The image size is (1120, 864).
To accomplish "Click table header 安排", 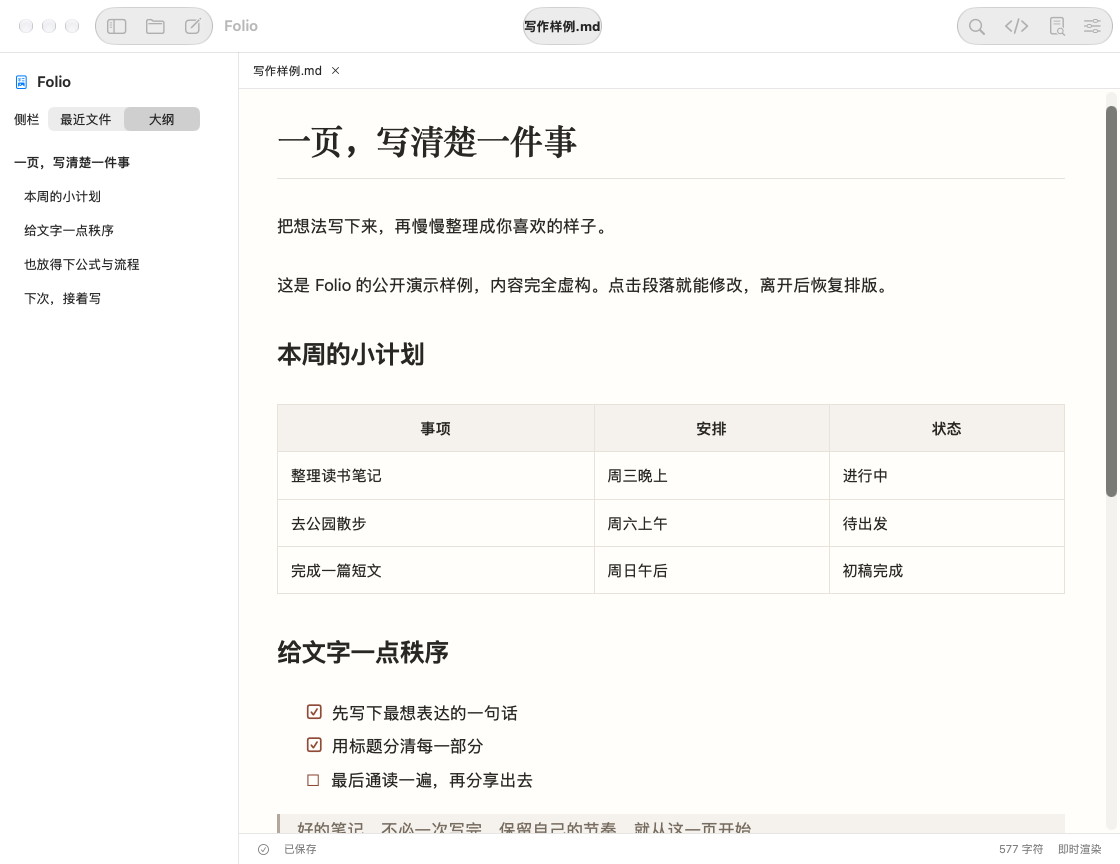I will (711, 428).
